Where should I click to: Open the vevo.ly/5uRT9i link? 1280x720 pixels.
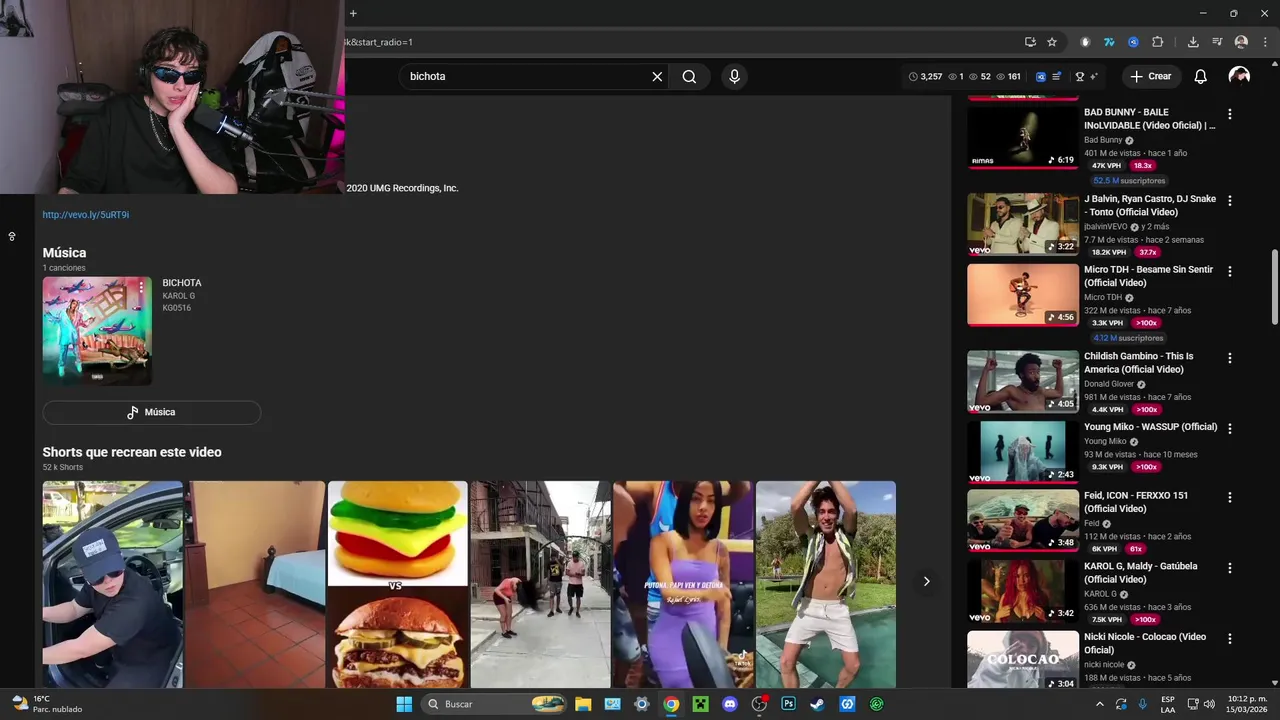85,215
